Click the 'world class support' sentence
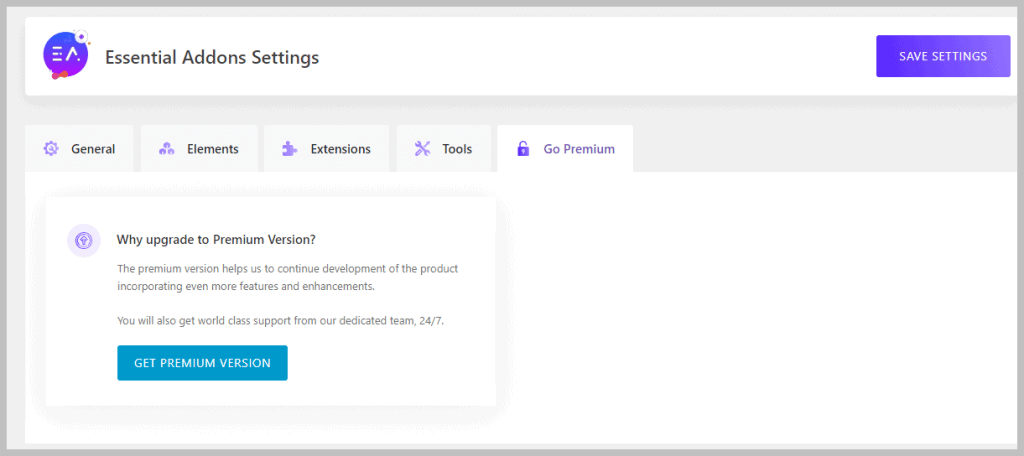The width and height of the screenshot is (1024, 456). [281, 321]
